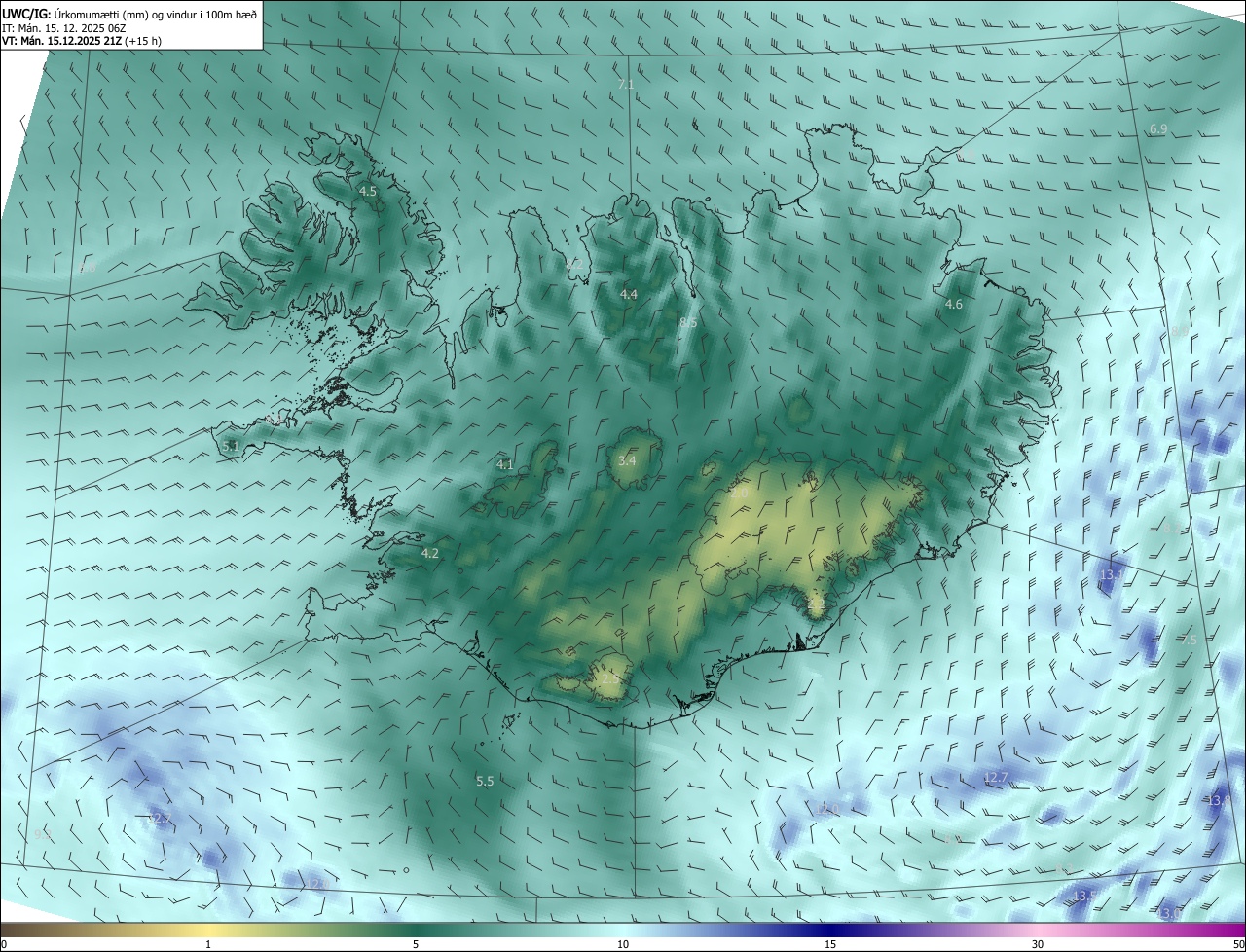This screenshot has width=1246, height=952.
Task: Click the colorbar label 1
Action: tap(208, 944)
